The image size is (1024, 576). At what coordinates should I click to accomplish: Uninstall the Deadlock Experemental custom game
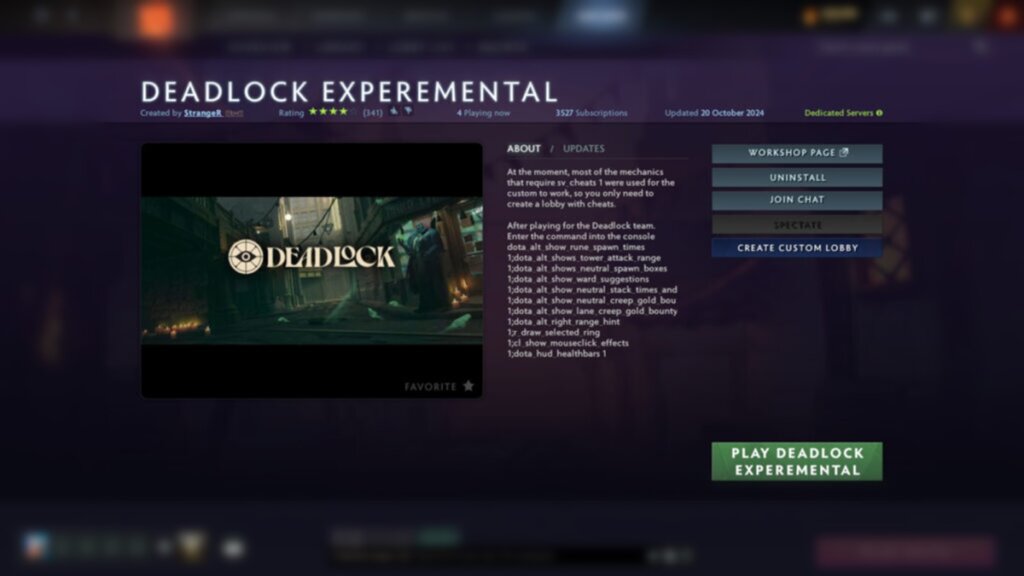point(796,176)
